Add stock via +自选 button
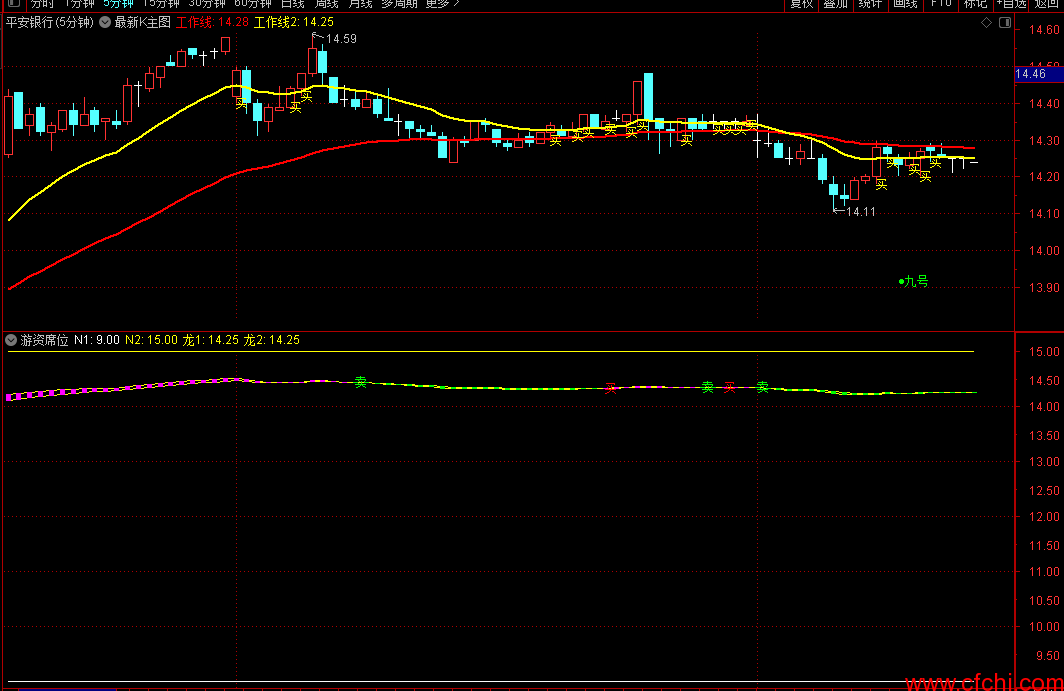Viewport: 1064px width, 691px height. 1011,3
